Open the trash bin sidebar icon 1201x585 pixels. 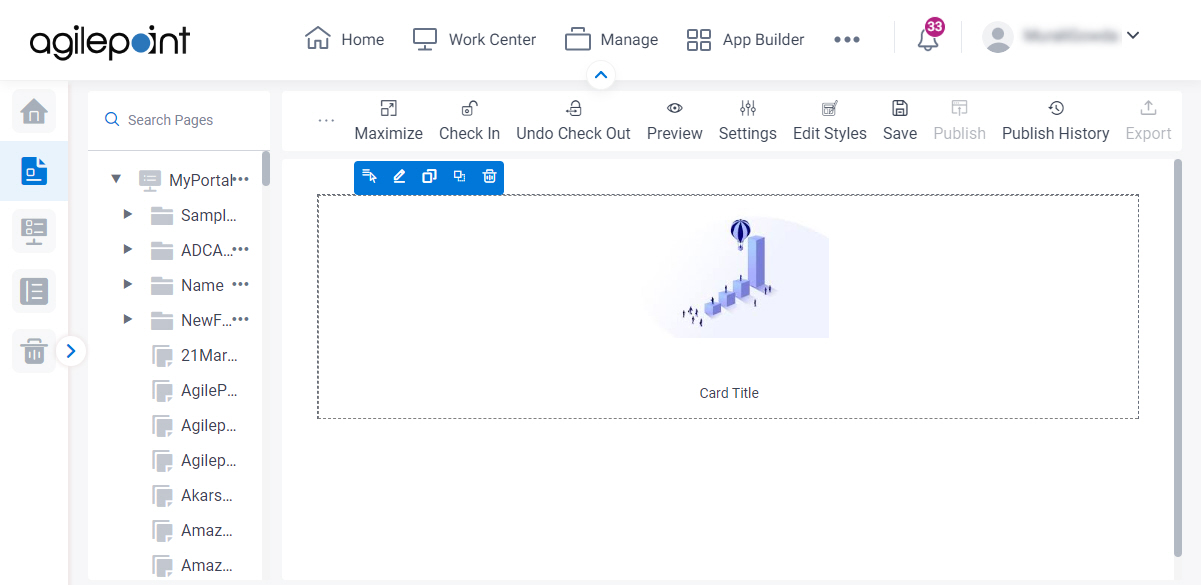pyautogui.click(x=34, y=351)
